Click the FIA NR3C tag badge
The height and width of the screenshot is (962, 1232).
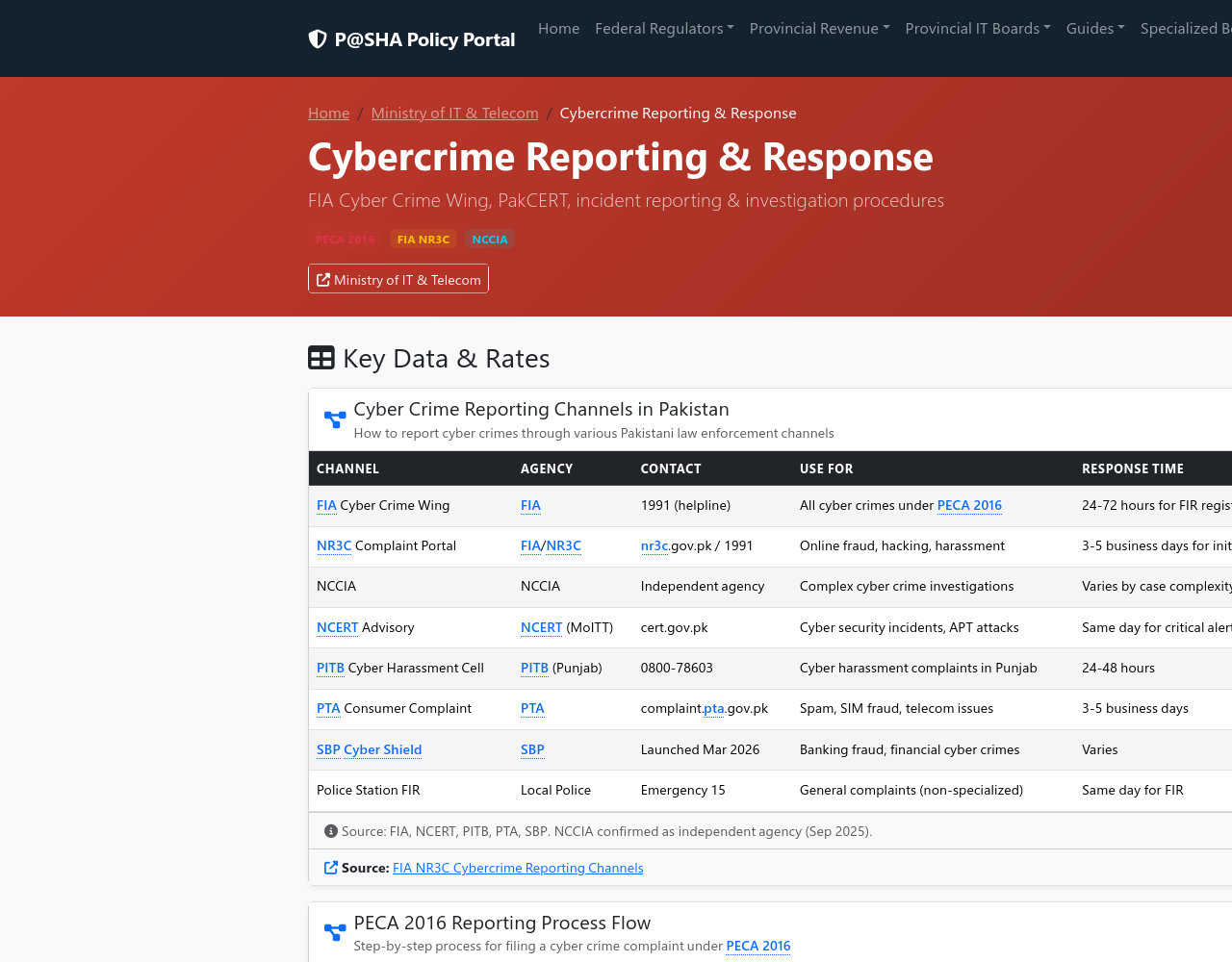pos(423,240)
